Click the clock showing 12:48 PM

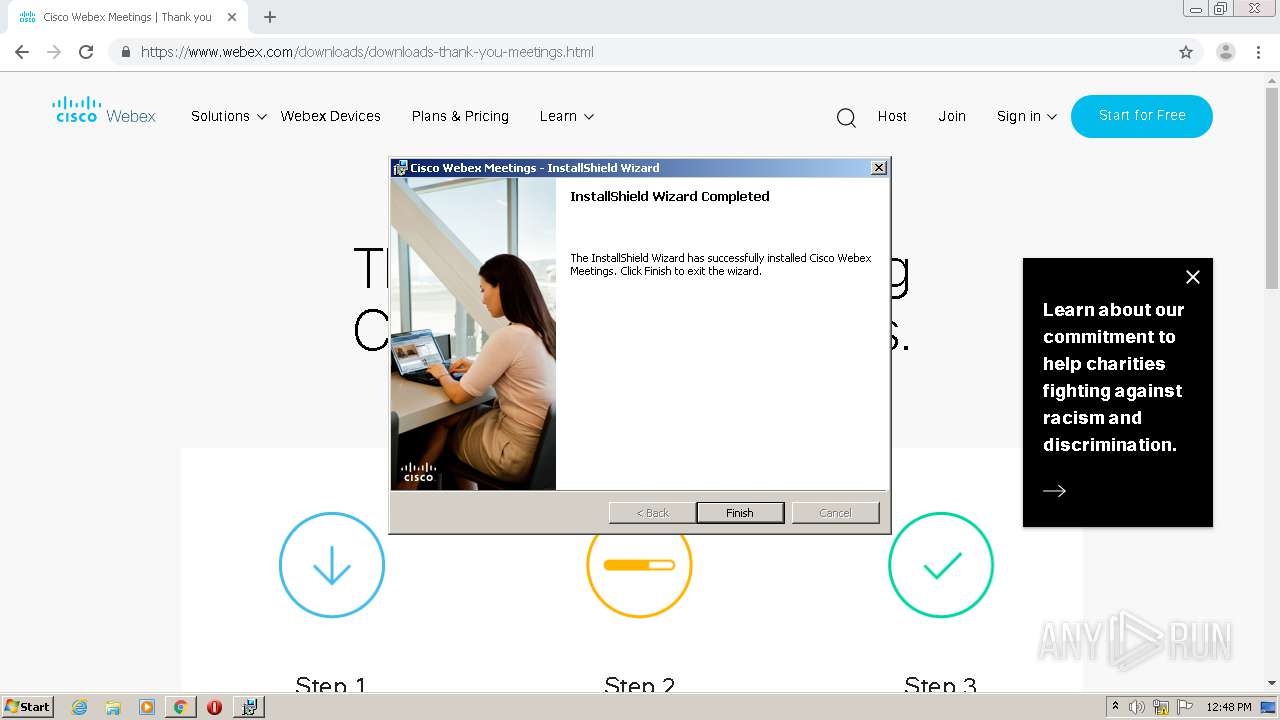click(1228, 707)
